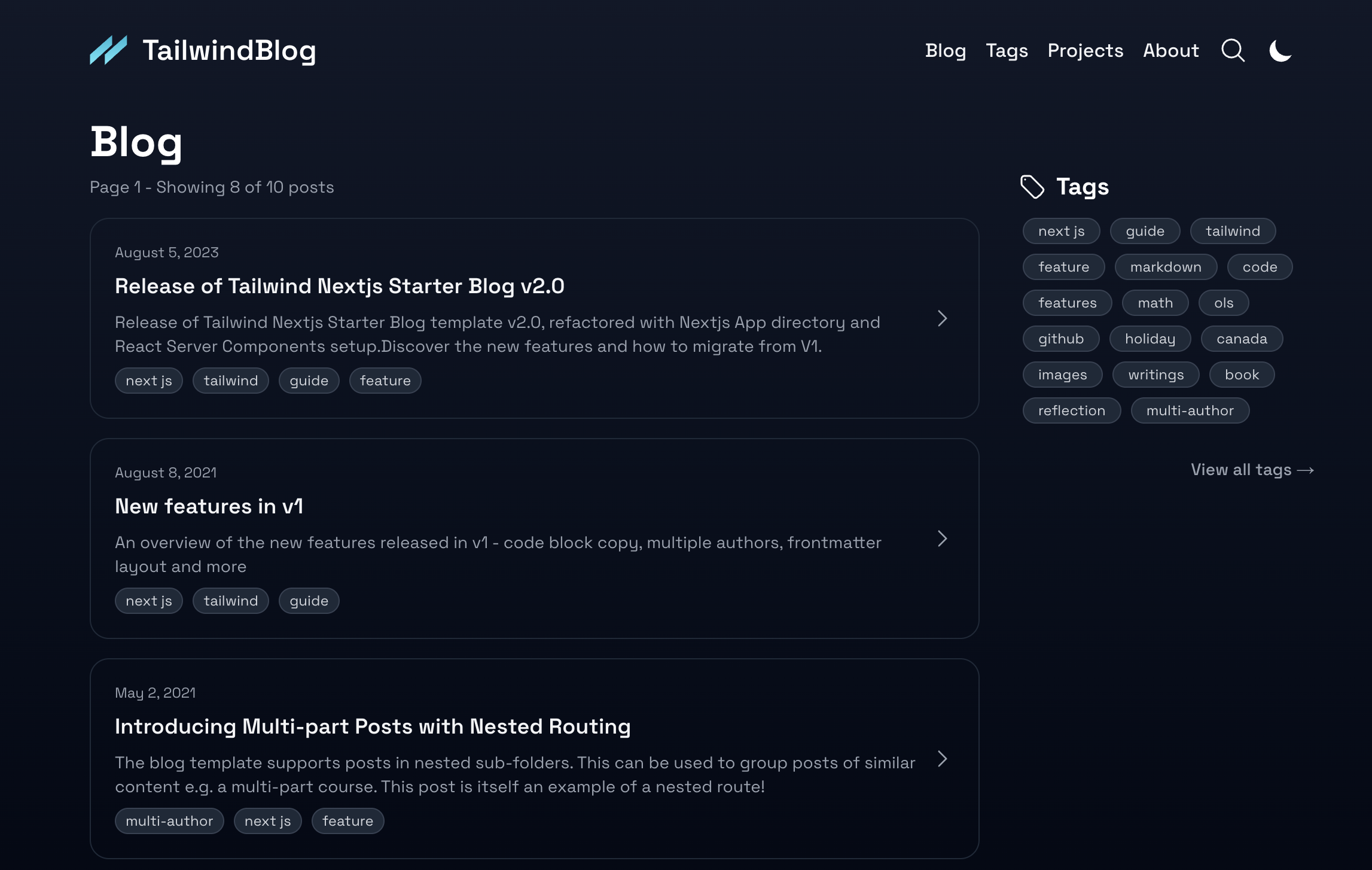
Task: Click the TailwindBlog logo icon
Action: (108, 50)
